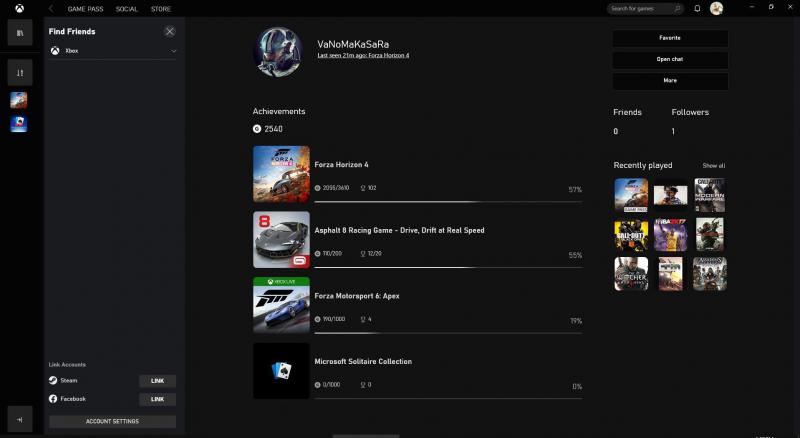Click Show all recently played games
The width and height of the screenshot is (800, 438).
pyautogui.click(x=713, y=165)
